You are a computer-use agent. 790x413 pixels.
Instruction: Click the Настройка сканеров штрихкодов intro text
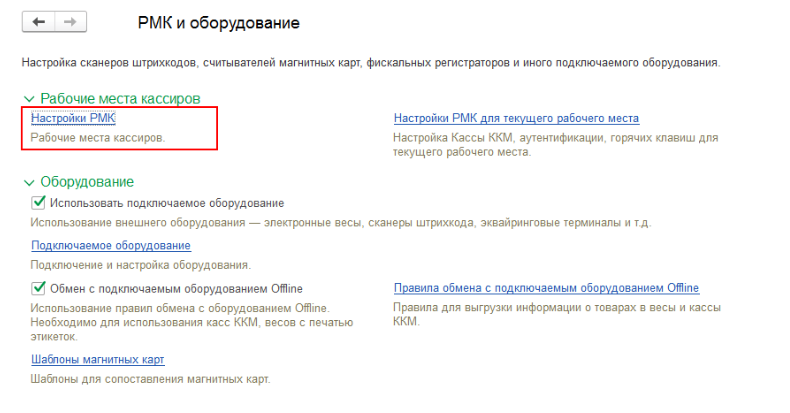[370, 63]
